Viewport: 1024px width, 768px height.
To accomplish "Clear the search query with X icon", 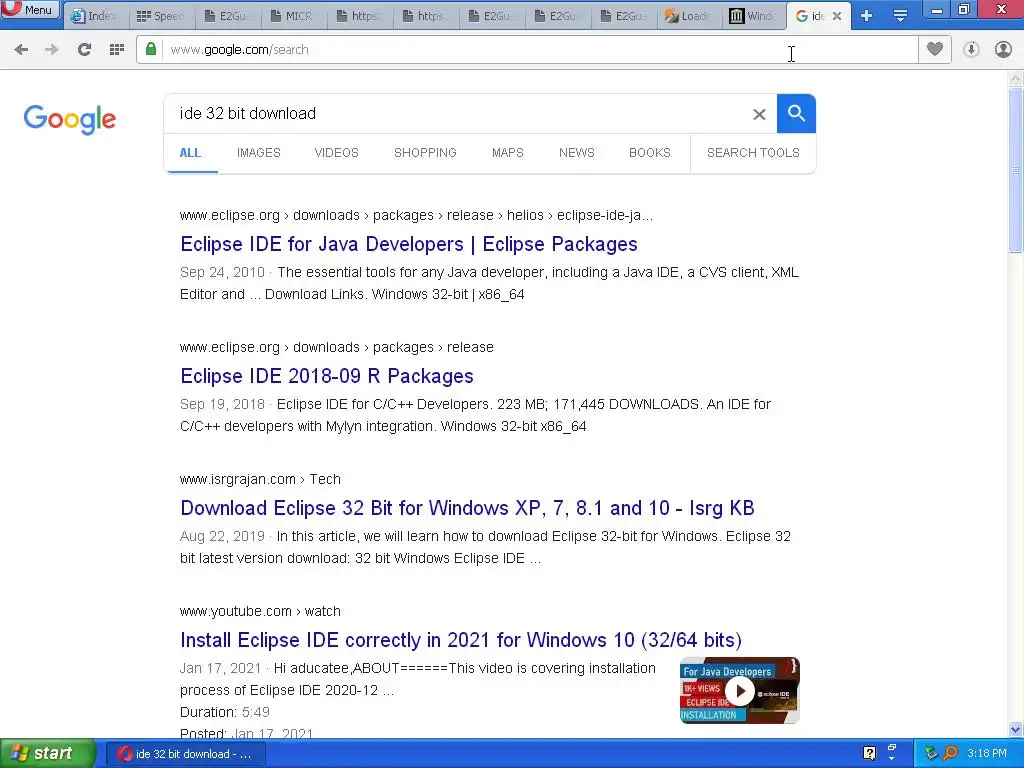I will [759, 114].
